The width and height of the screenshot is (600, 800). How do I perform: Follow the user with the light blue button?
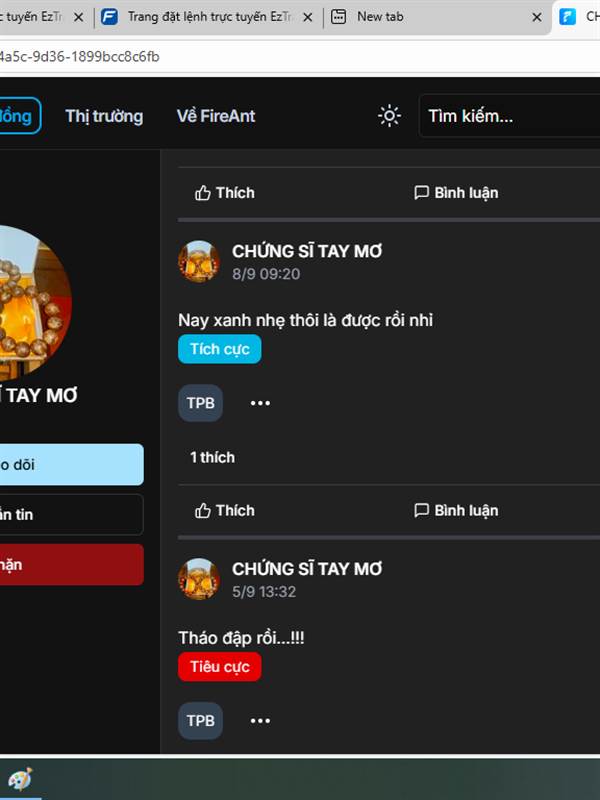tap(71, 464)
